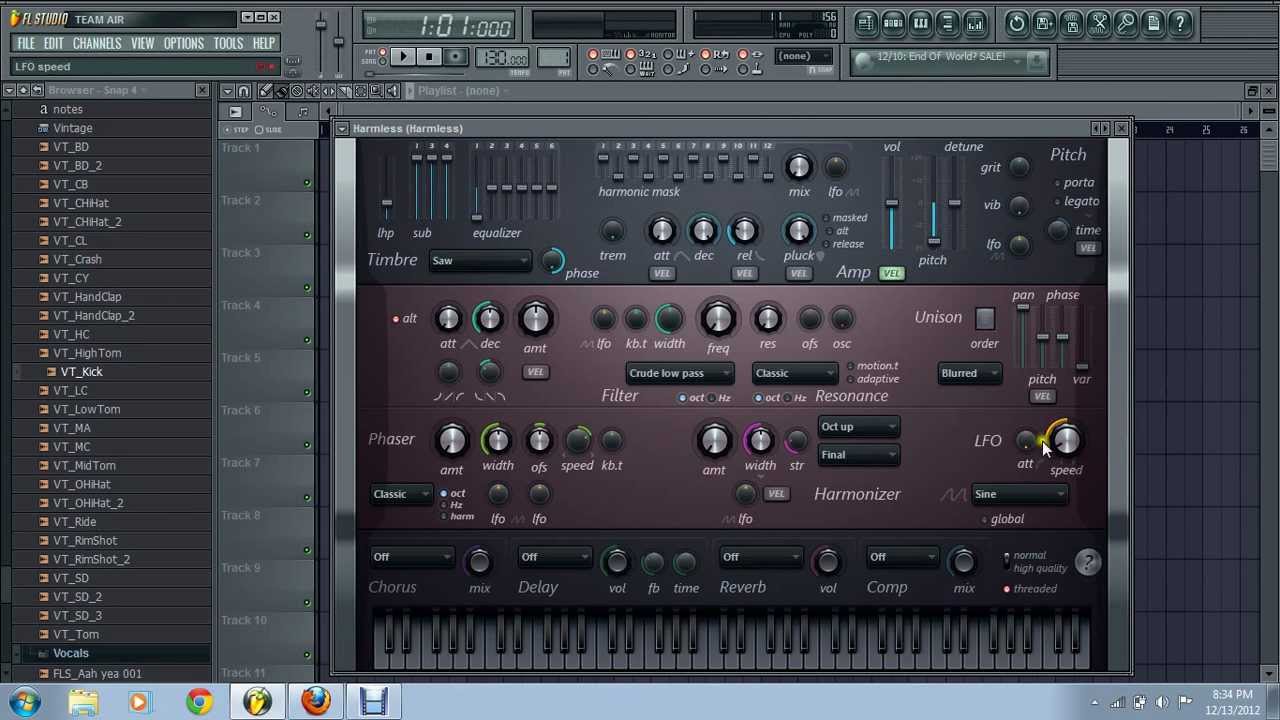
Task: Click the one-click recording microphone icon
Action: click(x=1126, y=23)
